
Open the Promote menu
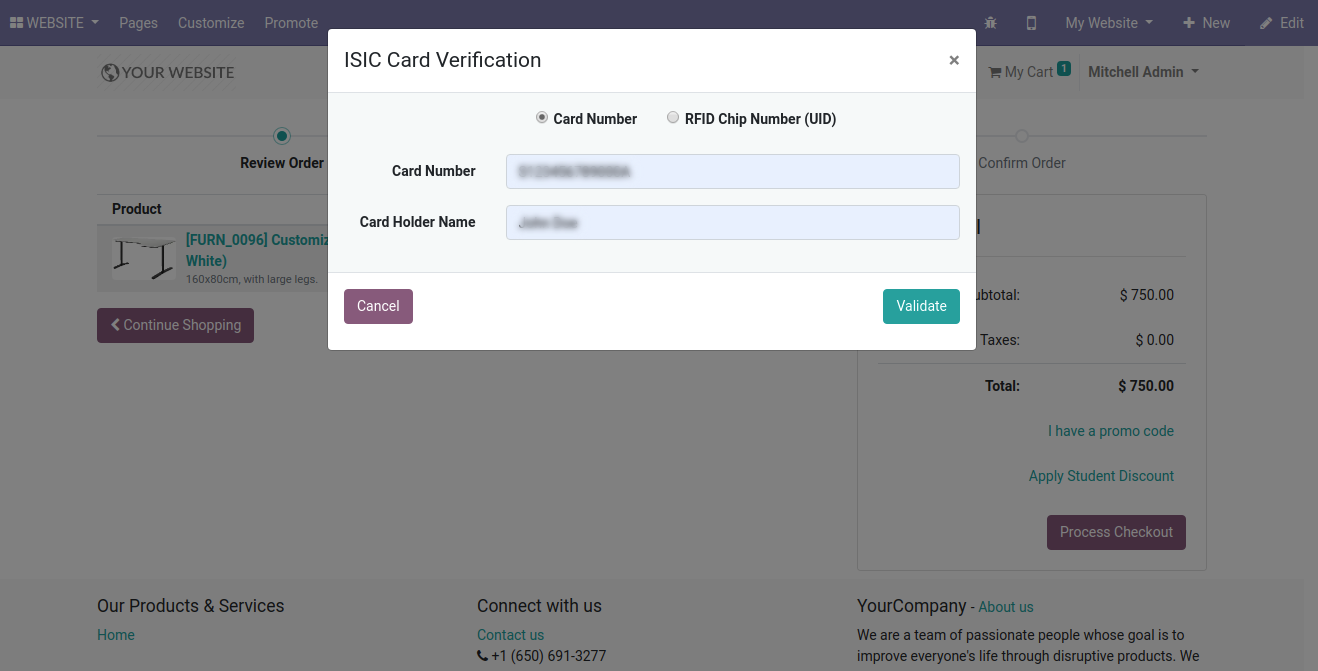tap(291, 22)
